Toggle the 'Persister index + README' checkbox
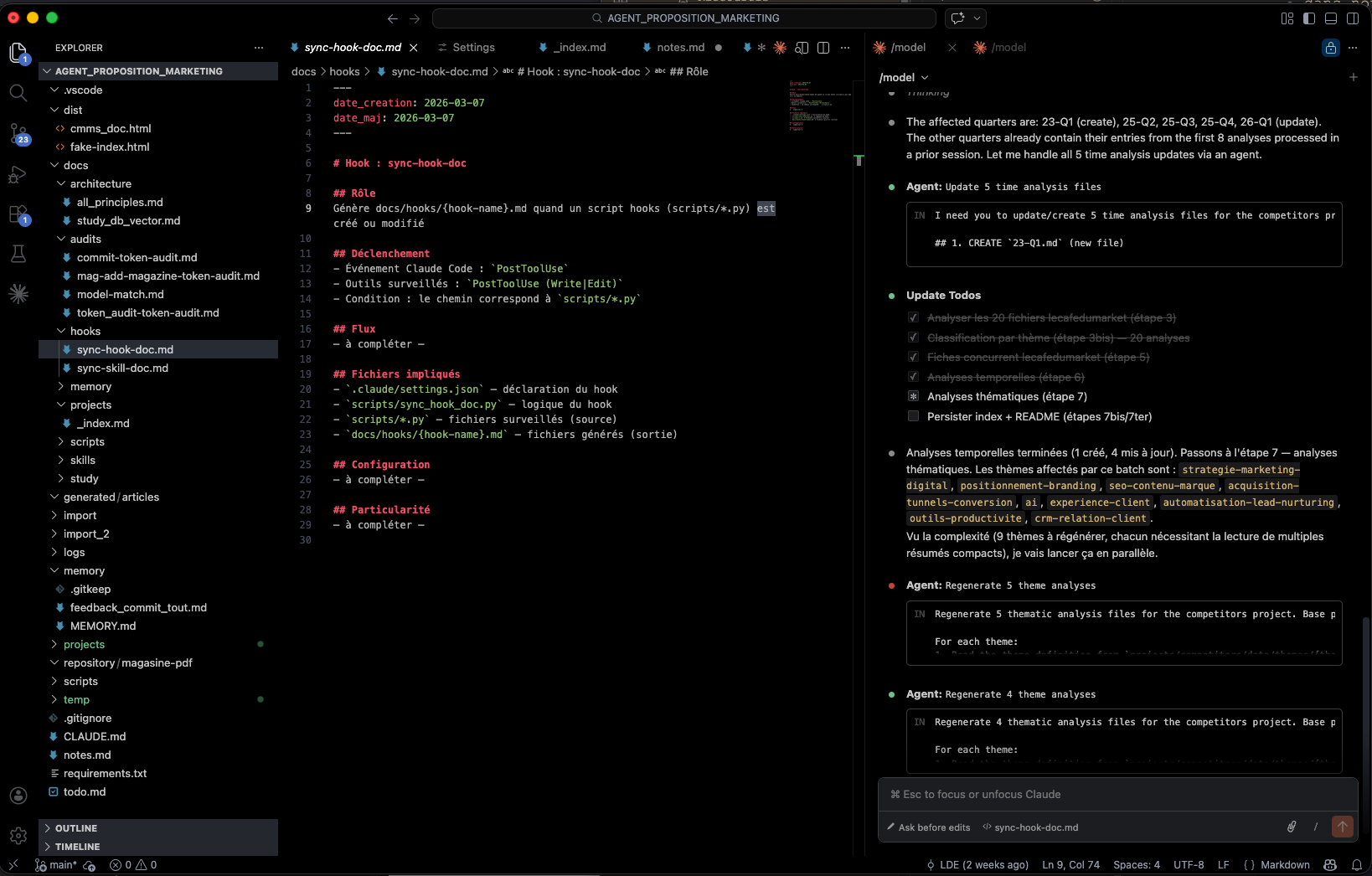The image size is (1372, 876). point(913,416)
